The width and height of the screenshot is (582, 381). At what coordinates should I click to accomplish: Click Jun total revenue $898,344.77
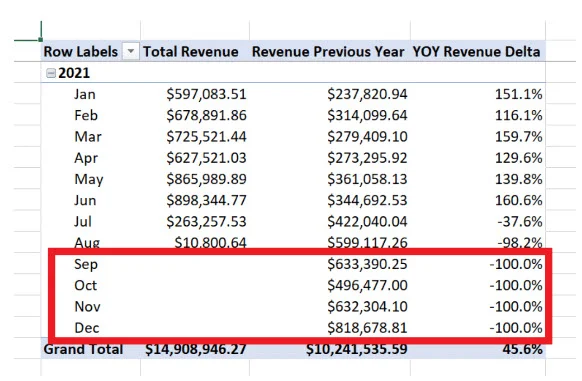point(206,201)
